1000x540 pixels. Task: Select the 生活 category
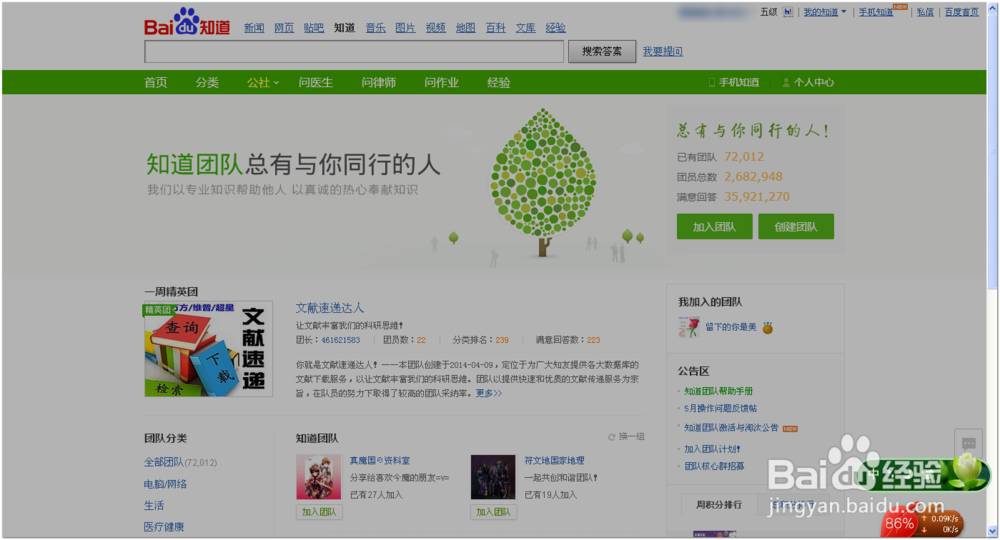pyautogui.click(x=154, y=506)
